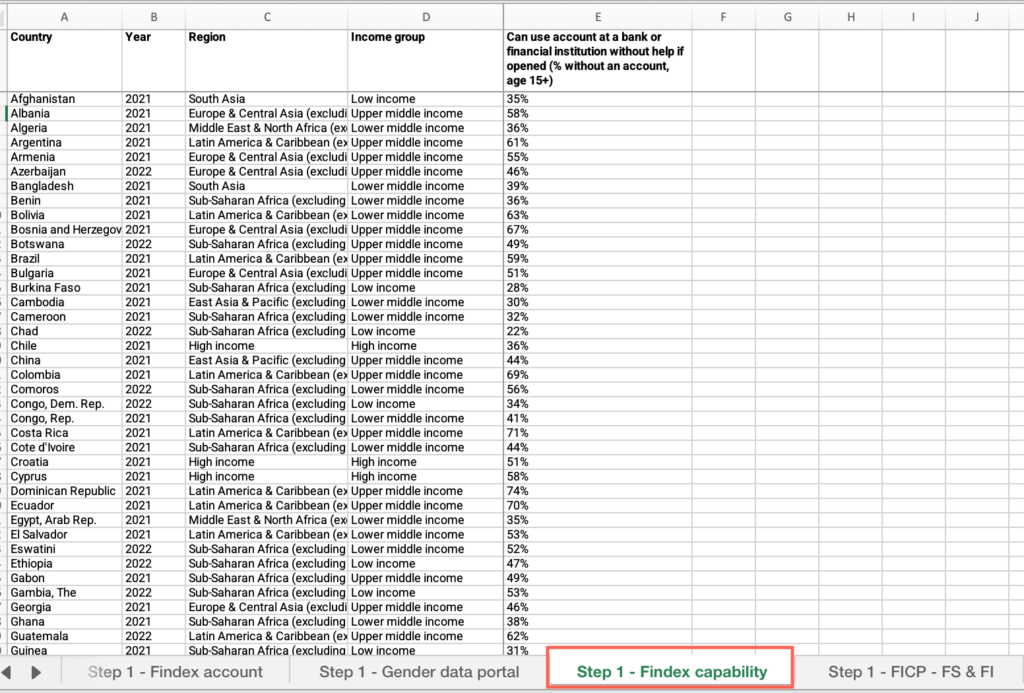
Task: Select the "Gambia, The" cell
Action: [x=64, y=593]
